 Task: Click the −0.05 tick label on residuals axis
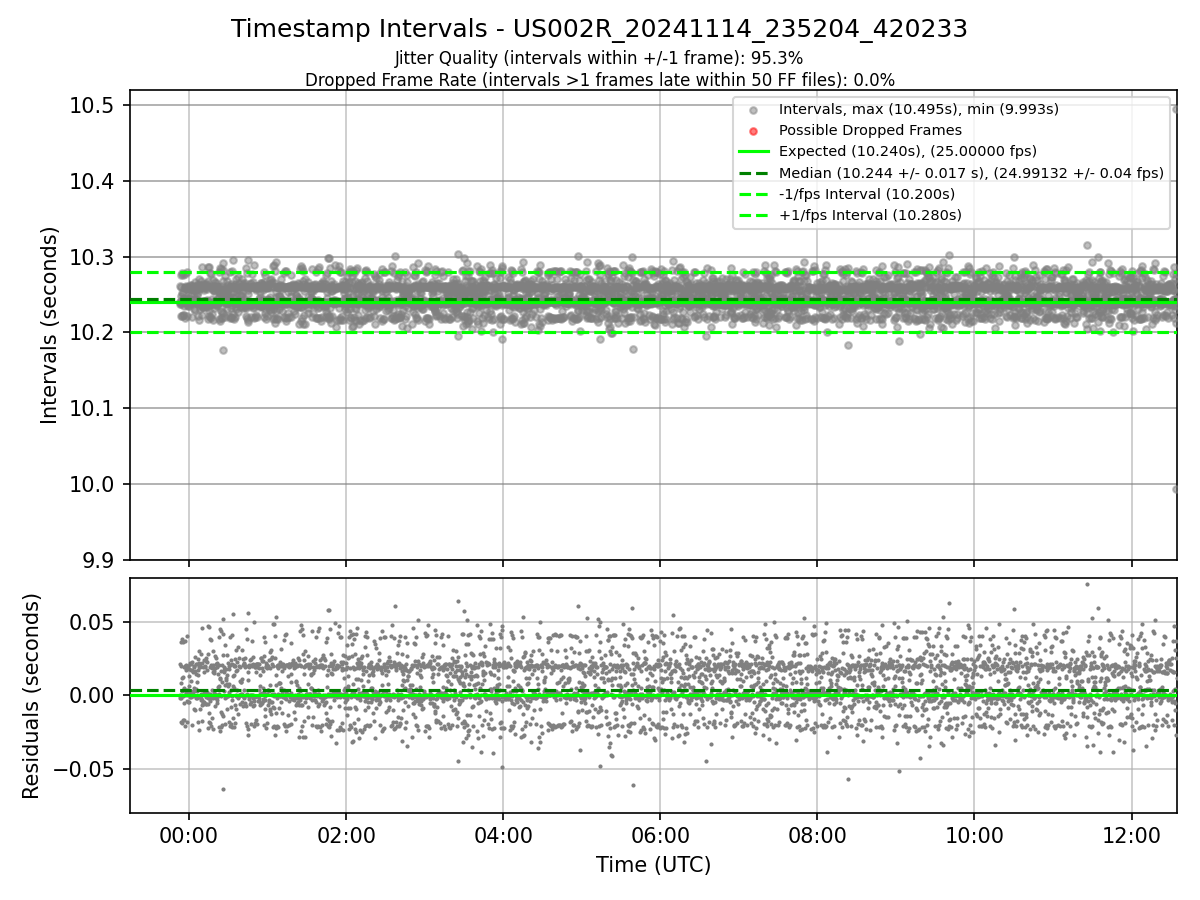pyautogui.click(x=86, y=770)
